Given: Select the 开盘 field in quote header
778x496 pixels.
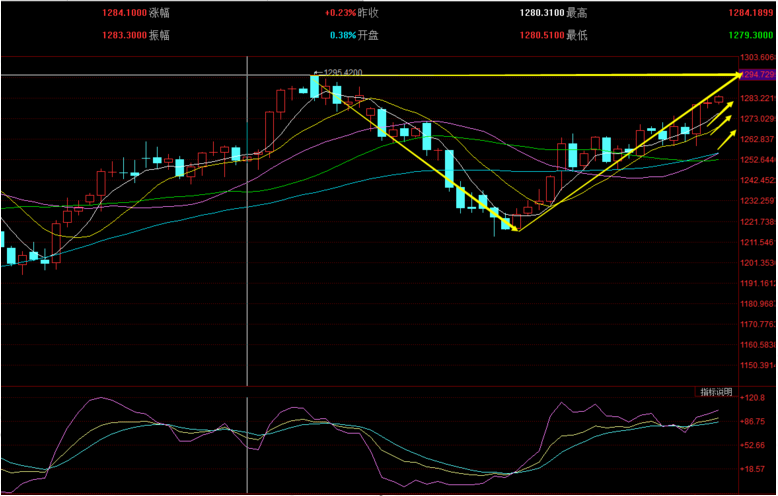Looking at the screenshot, I should pyautogui.click(x=372, y=34).
